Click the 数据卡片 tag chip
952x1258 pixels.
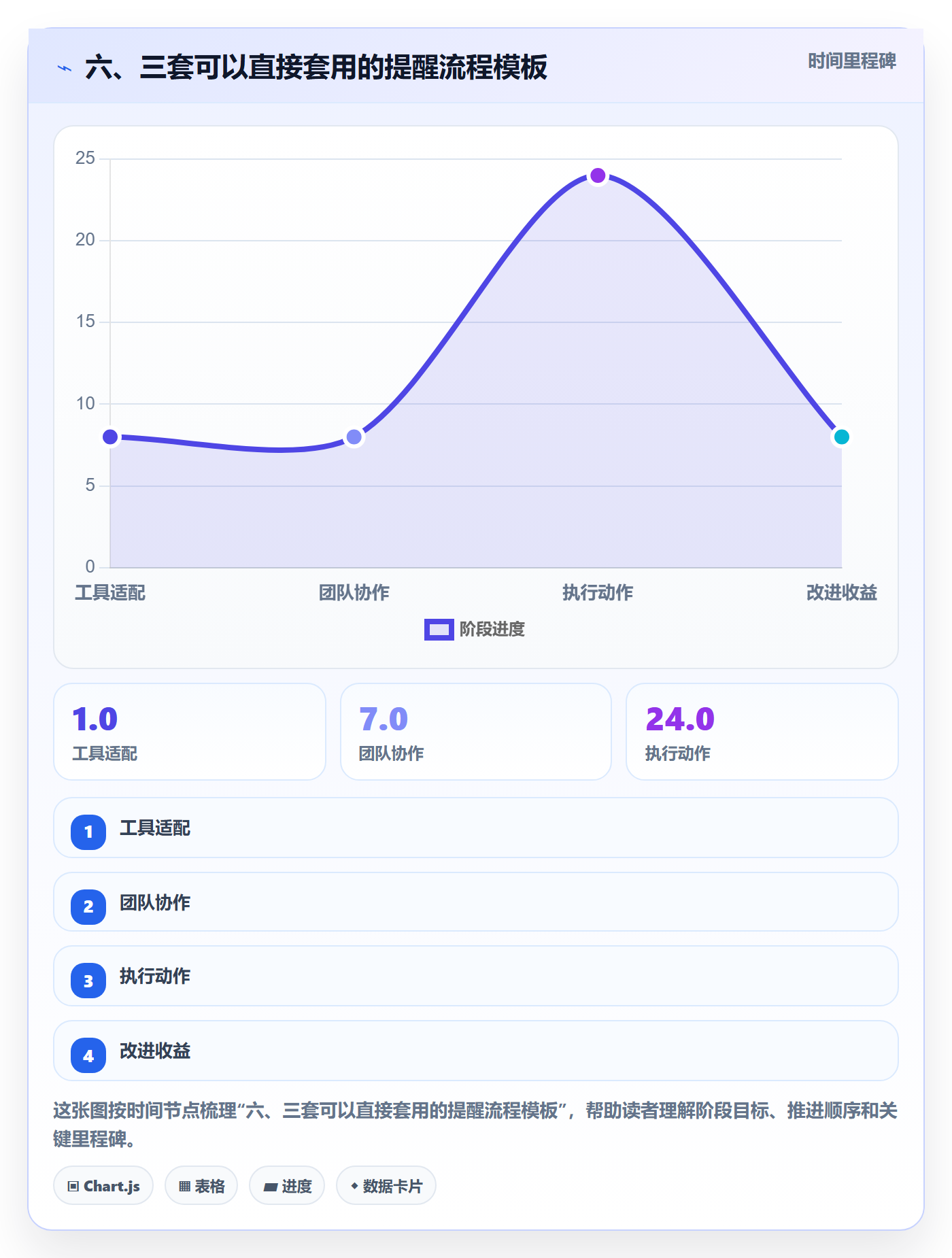pyautogui.click(x=386, y=1185)
